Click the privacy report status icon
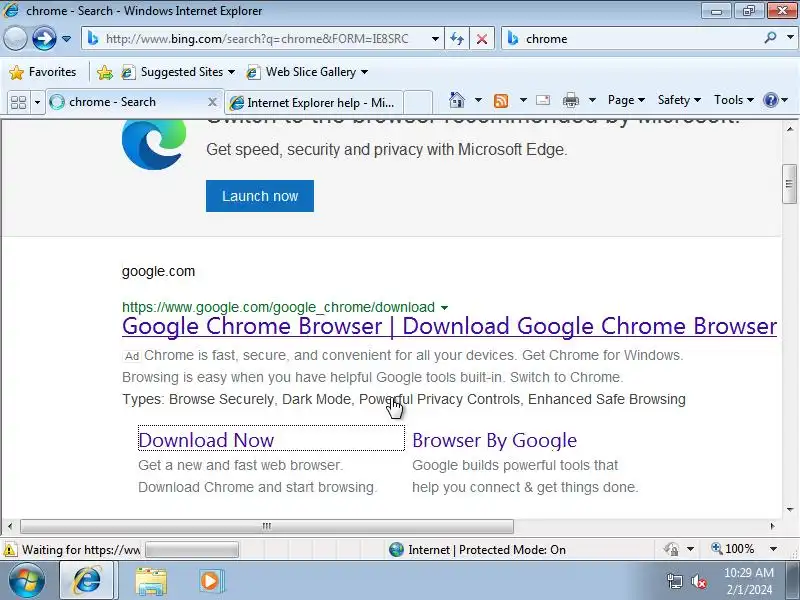Image resolution: width=800 pixels, height=600 pixels. point(671,549)
